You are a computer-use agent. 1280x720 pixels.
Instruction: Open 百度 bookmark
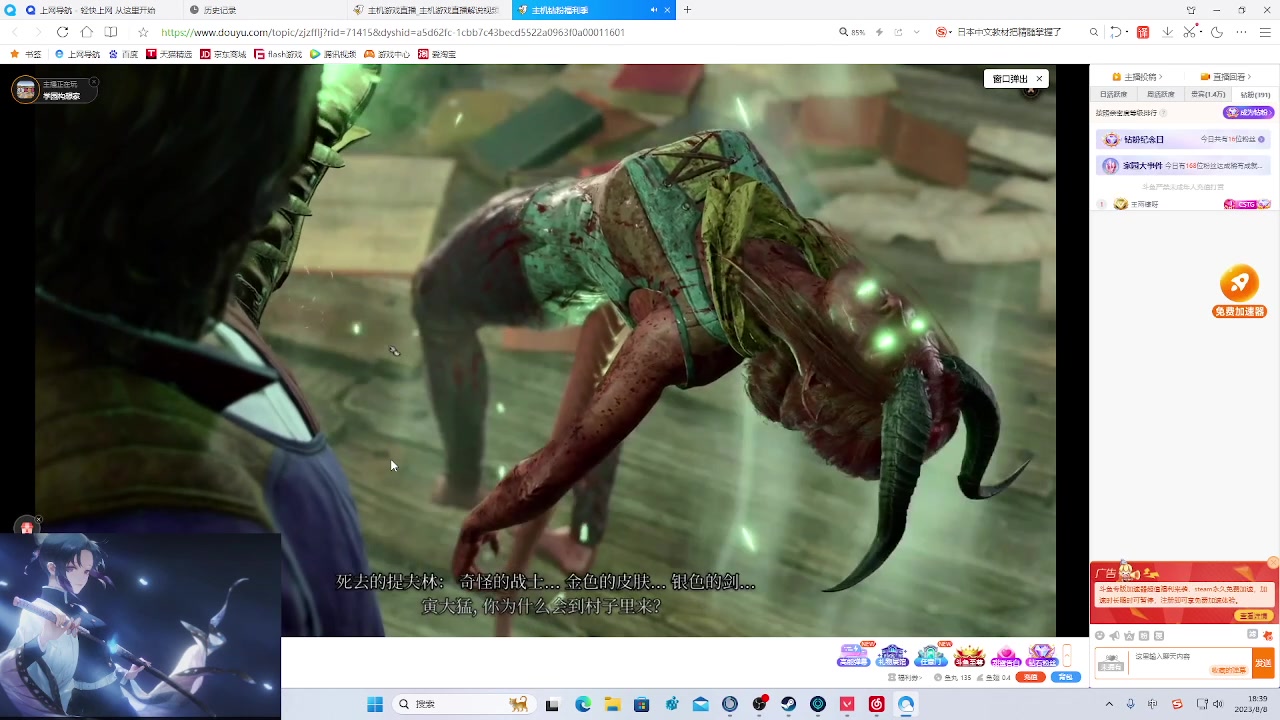[123, 54]
